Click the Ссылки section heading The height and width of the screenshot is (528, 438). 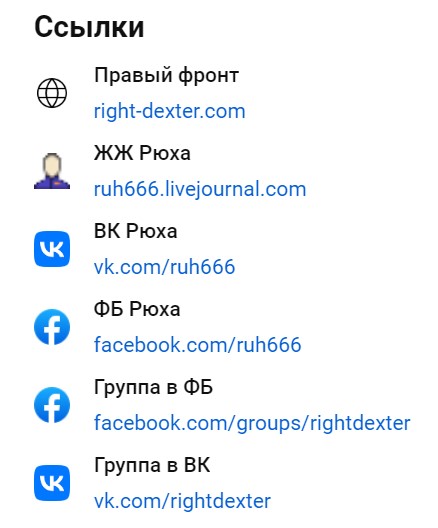click(89, 27)
